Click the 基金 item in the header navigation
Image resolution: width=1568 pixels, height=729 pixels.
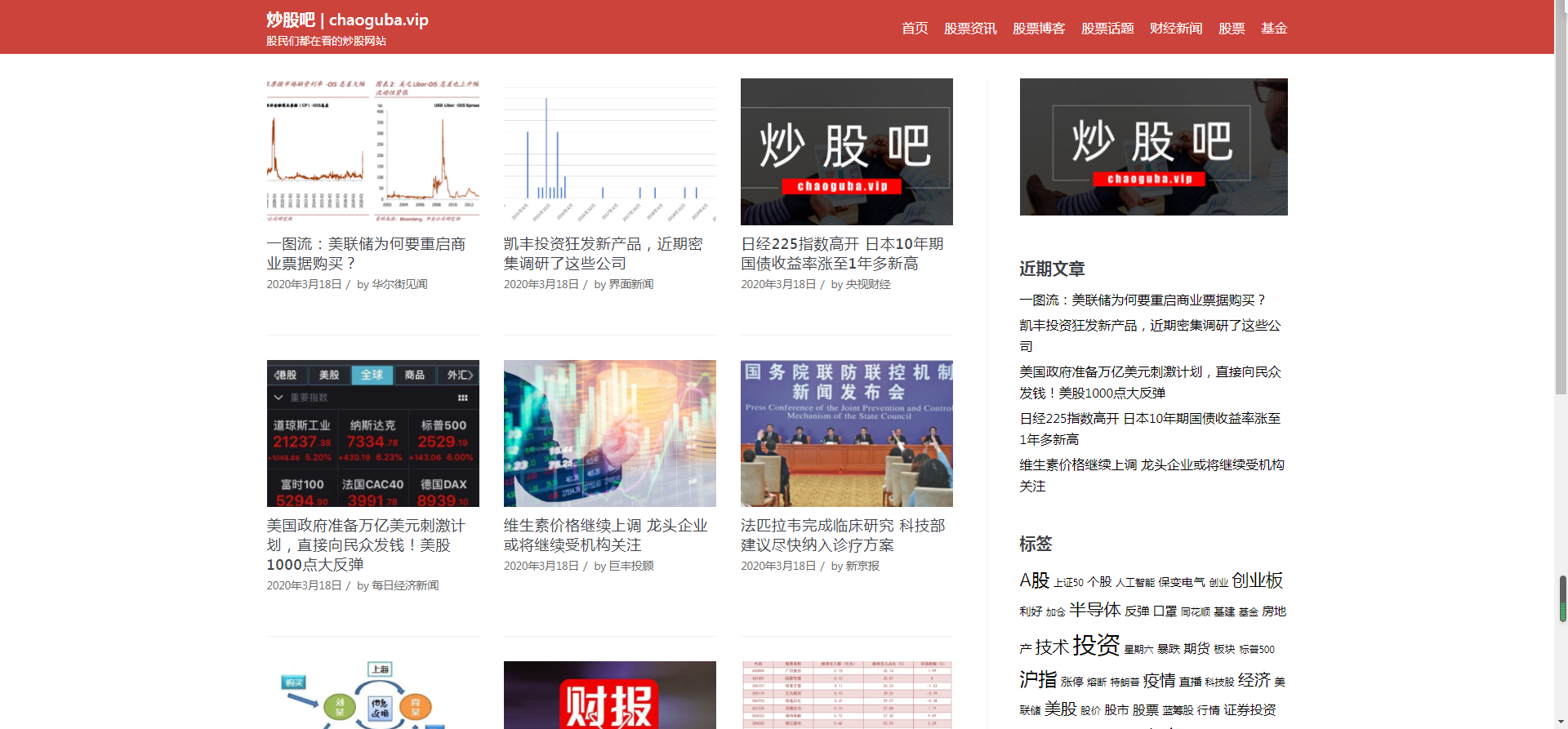click(1274, 29)
